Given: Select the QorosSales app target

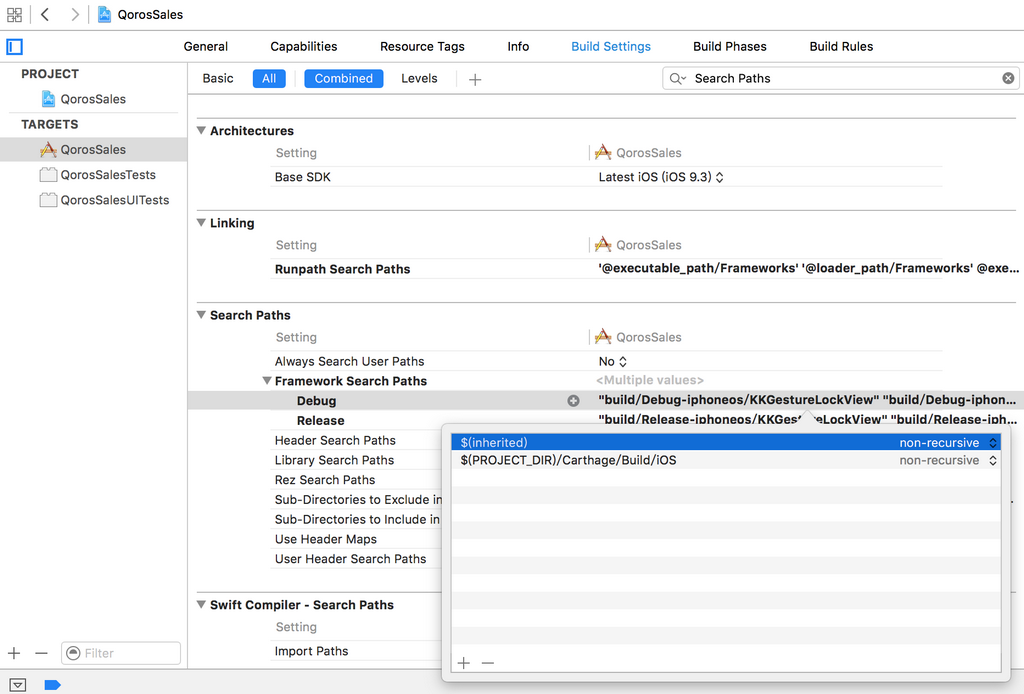Looking at the screenshot, I should pyautogui.click(x=93, y=150).
